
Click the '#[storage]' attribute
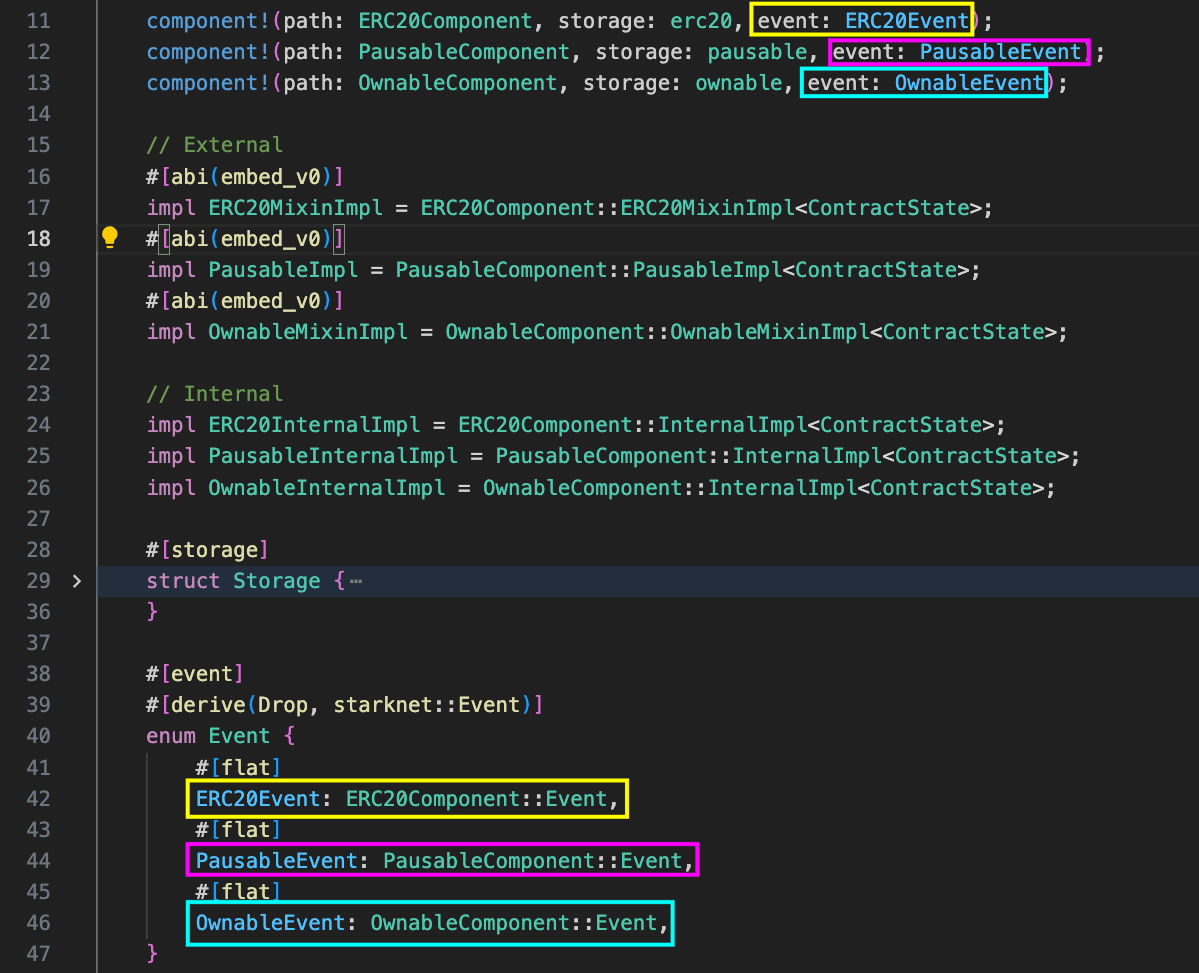(208, 549)
